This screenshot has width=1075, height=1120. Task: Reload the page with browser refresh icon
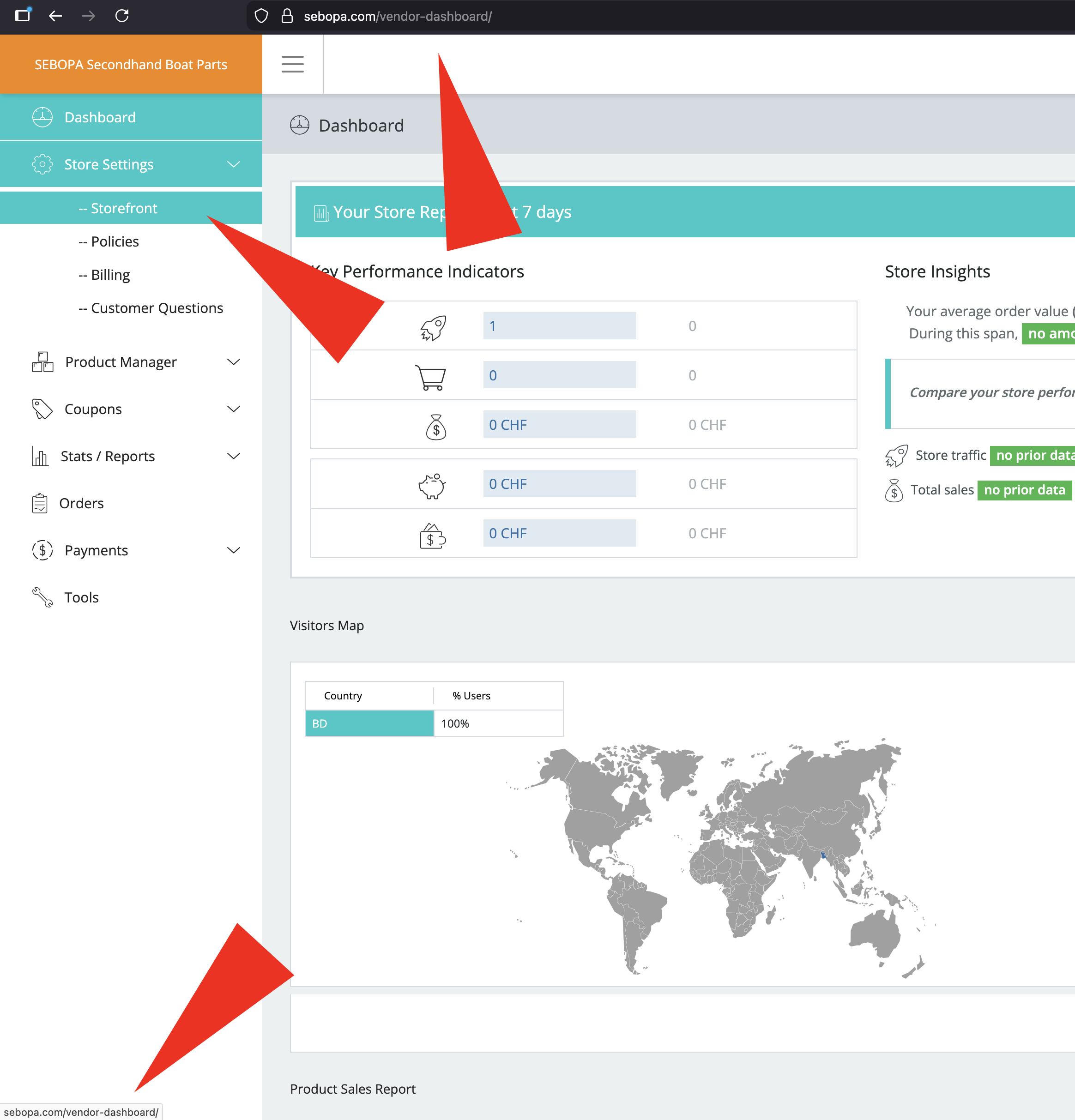[122, 16]
